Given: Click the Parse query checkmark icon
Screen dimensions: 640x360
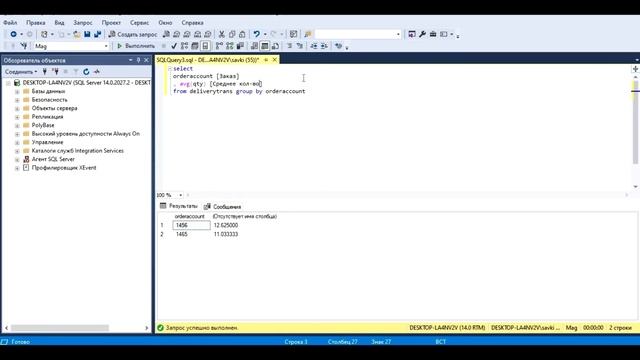Looking at the screenshot, I should pyautogui.click(x=174, y=46).
